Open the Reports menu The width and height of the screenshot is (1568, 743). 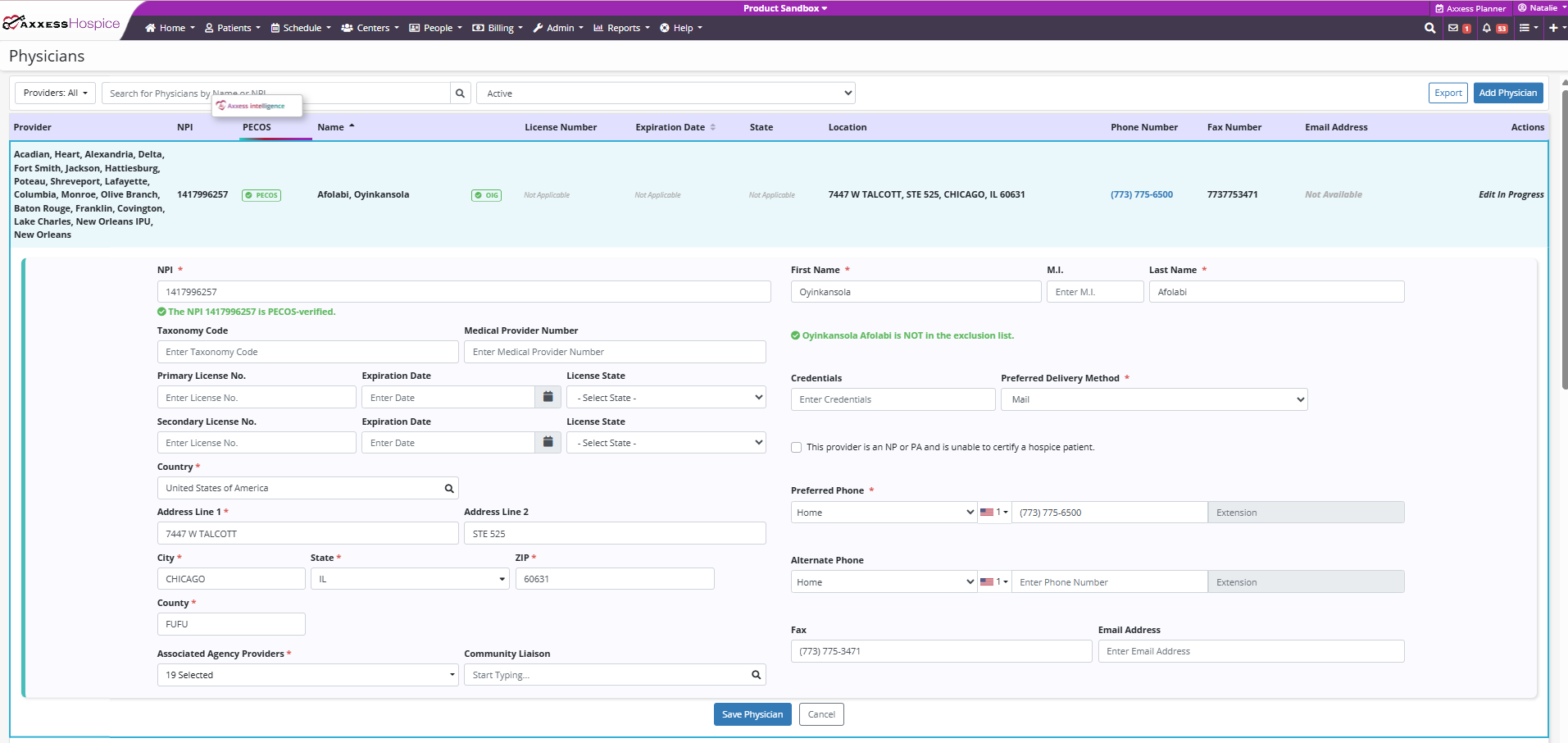pos(621,28)
